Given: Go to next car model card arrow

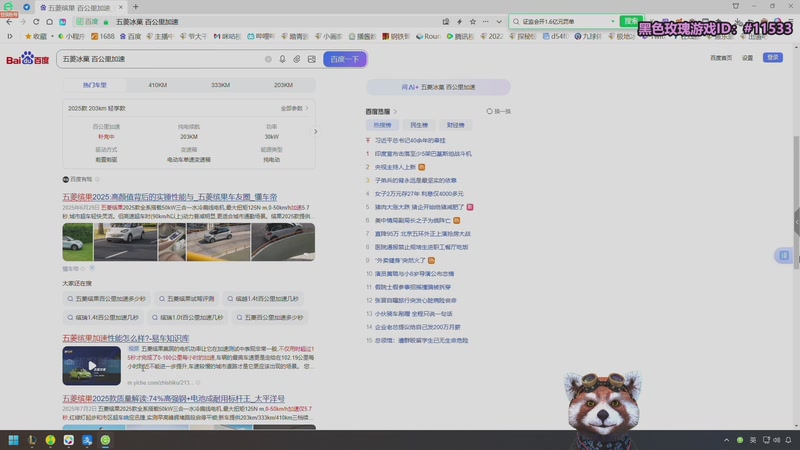Looking at the screenshot, I should (315, 132).
